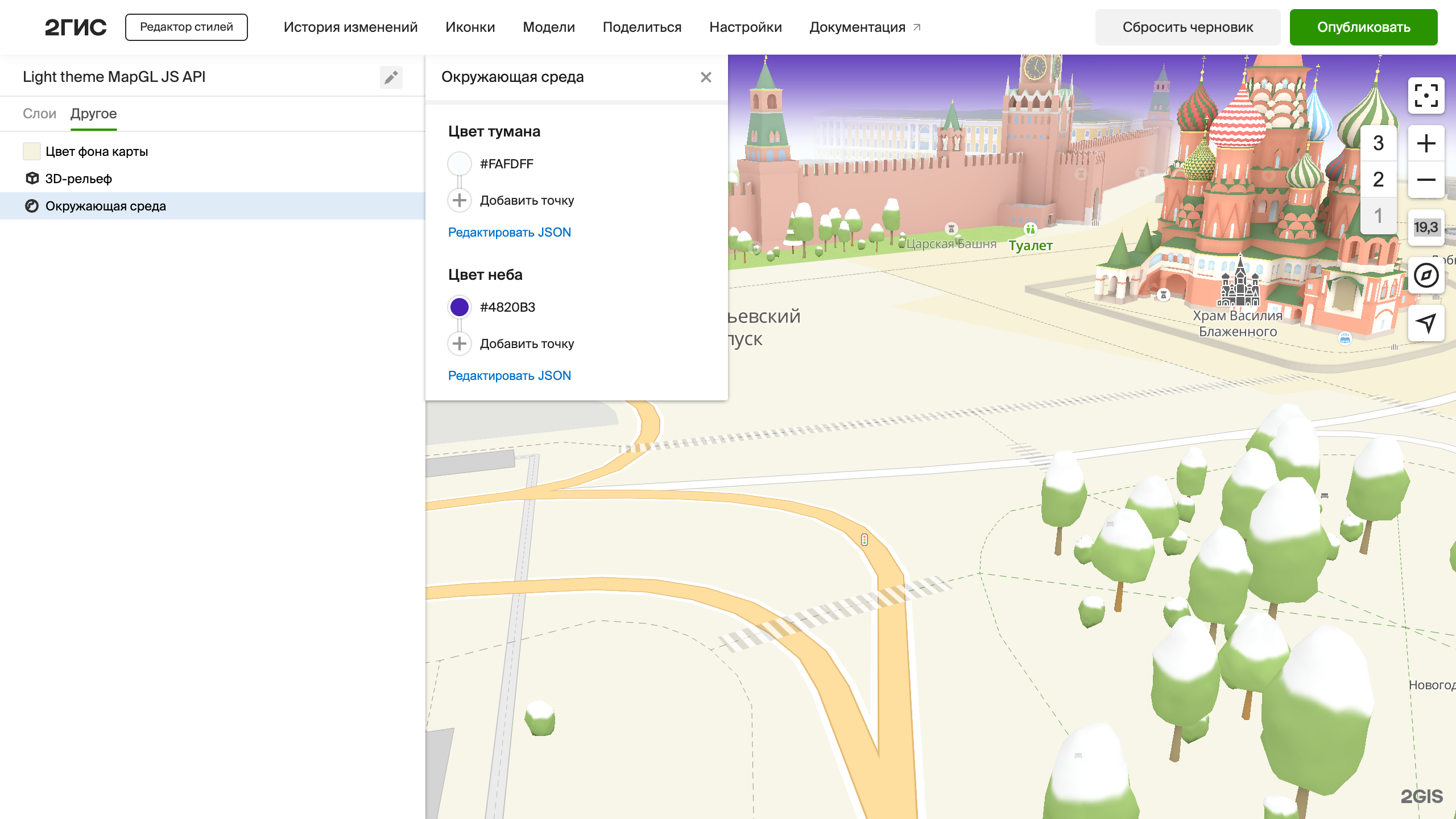Close the Окружающая среда panel

click(x=706, y=77)
